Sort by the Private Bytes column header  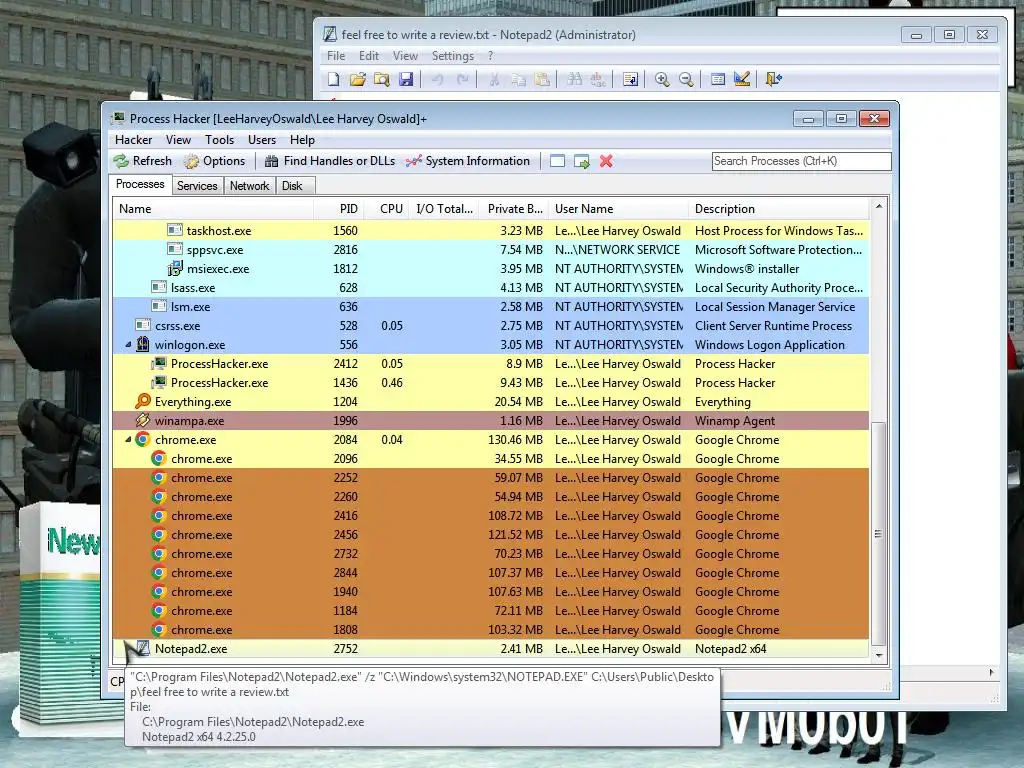(x=514, y=209)
